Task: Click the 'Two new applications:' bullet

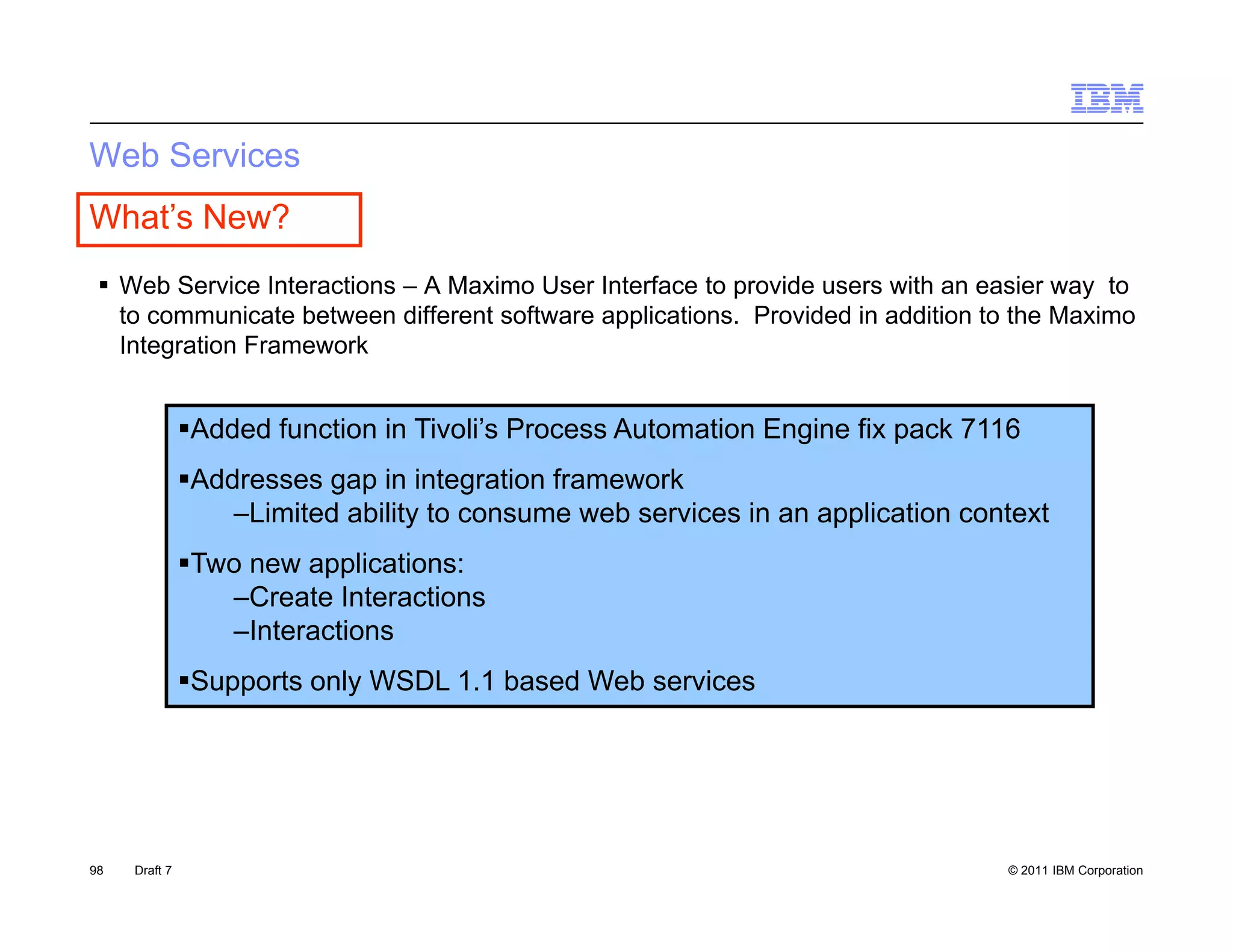Action: click(322, 564)
